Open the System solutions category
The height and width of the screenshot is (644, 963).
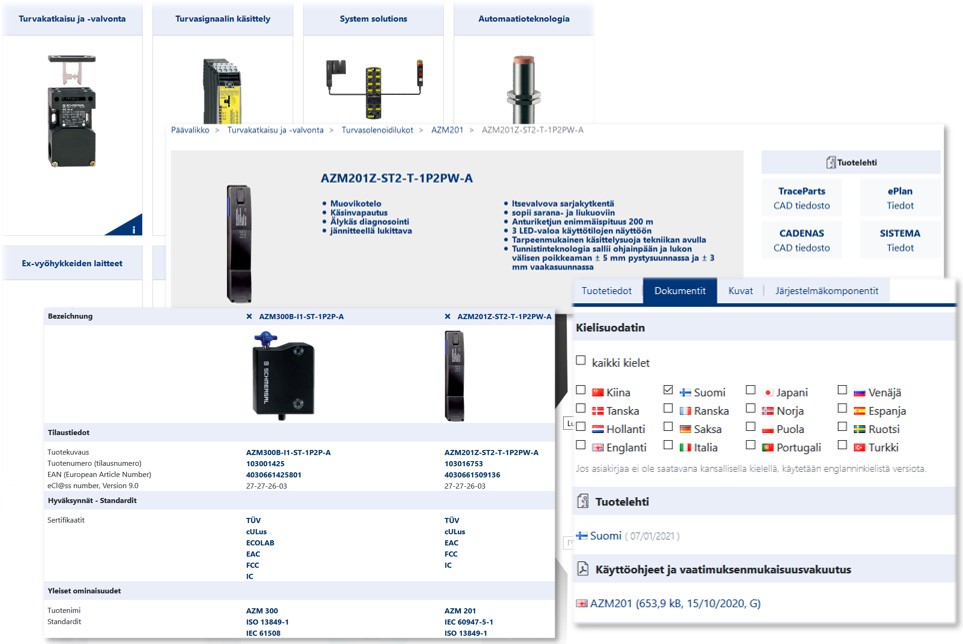coord(373,19)
